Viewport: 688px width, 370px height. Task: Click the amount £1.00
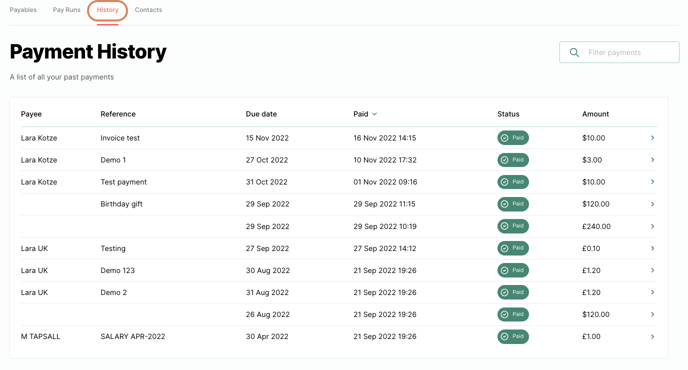pos(591,337)
